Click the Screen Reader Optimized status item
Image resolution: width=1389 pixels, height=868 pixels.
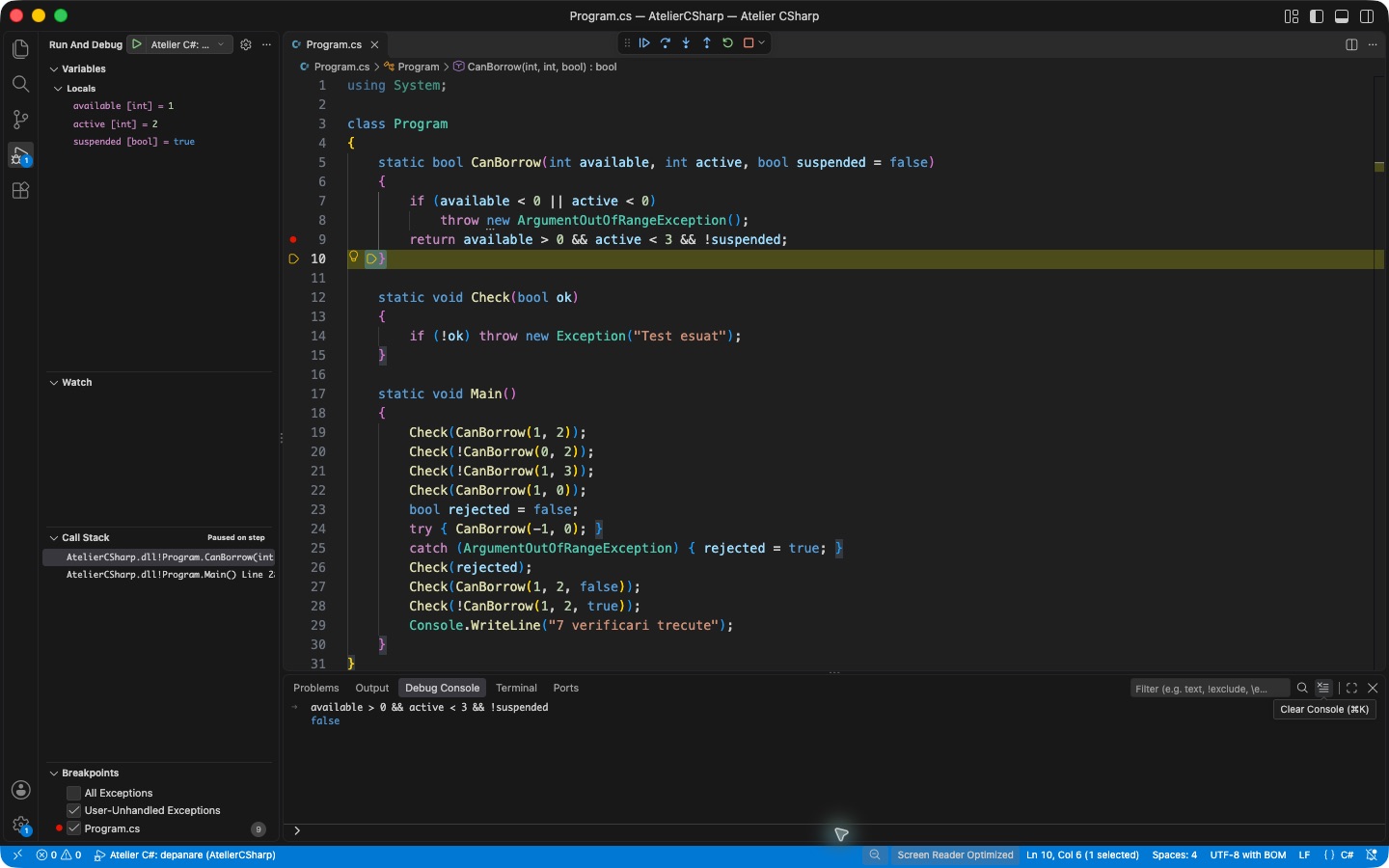[955, 855]
